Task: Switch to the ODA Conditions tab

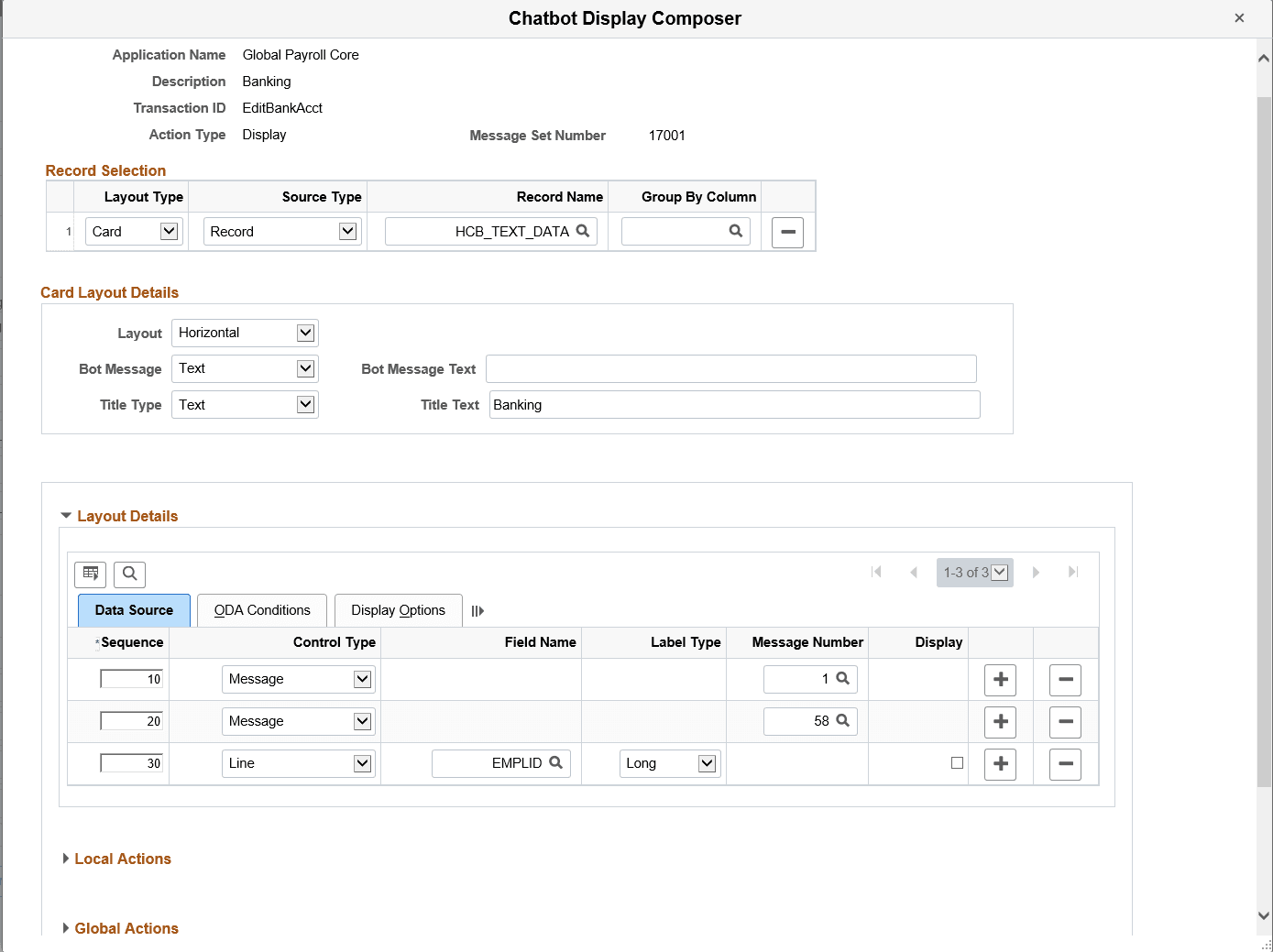Action: [x=261, y=610]
